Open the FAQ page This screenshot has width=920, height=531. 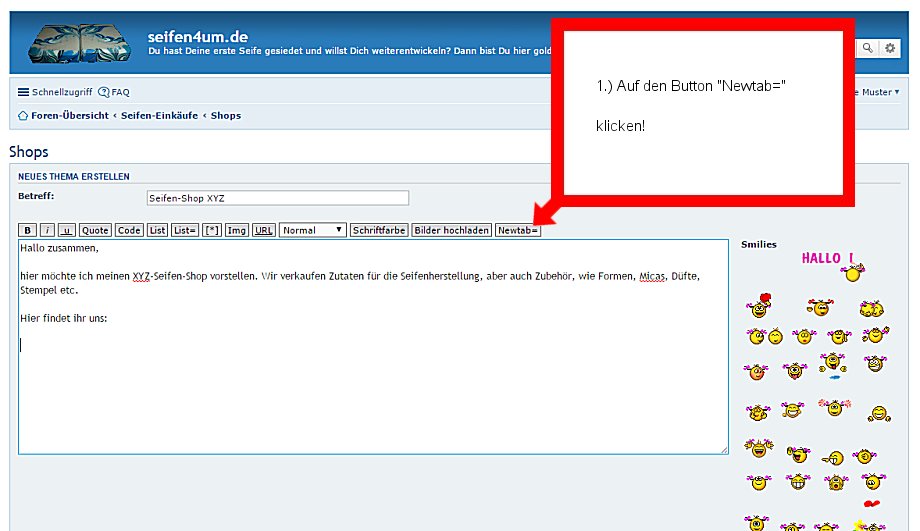click(114, 92)
